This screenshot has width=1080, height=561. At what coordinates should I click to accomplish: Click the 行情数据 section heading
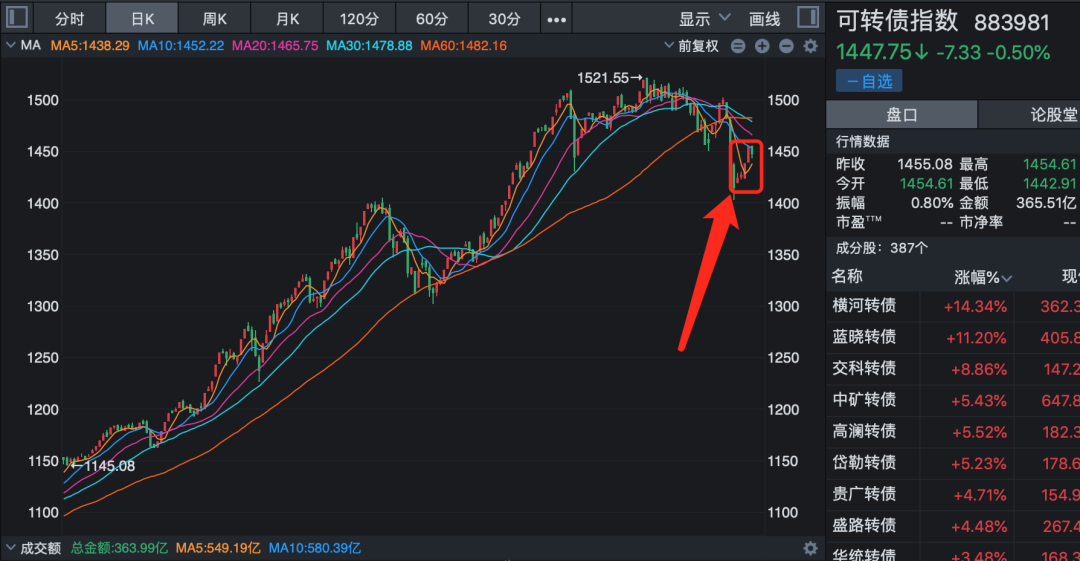862,142
